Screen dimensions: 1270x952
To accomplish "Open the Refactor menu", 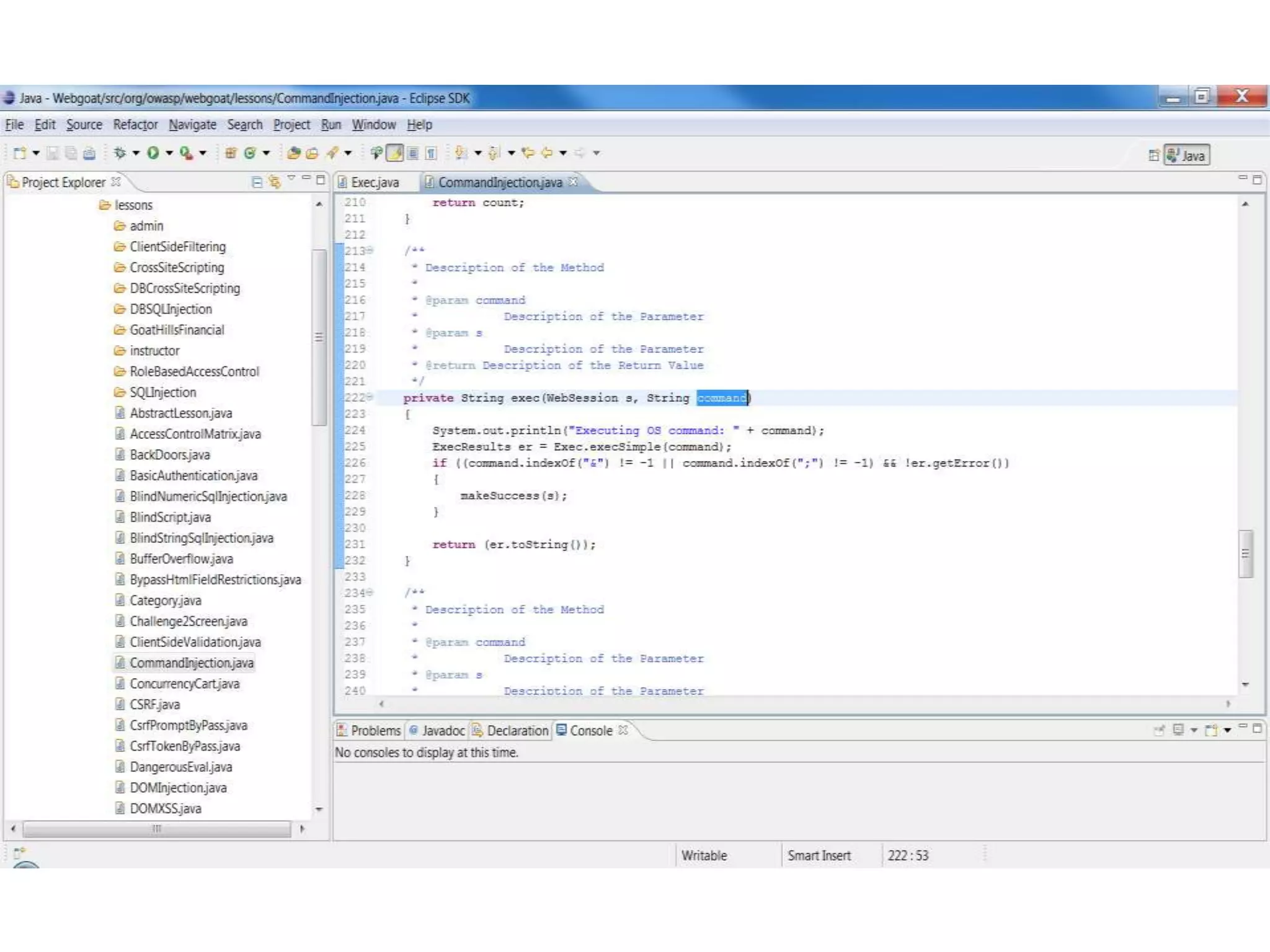I will pos(135,125).
